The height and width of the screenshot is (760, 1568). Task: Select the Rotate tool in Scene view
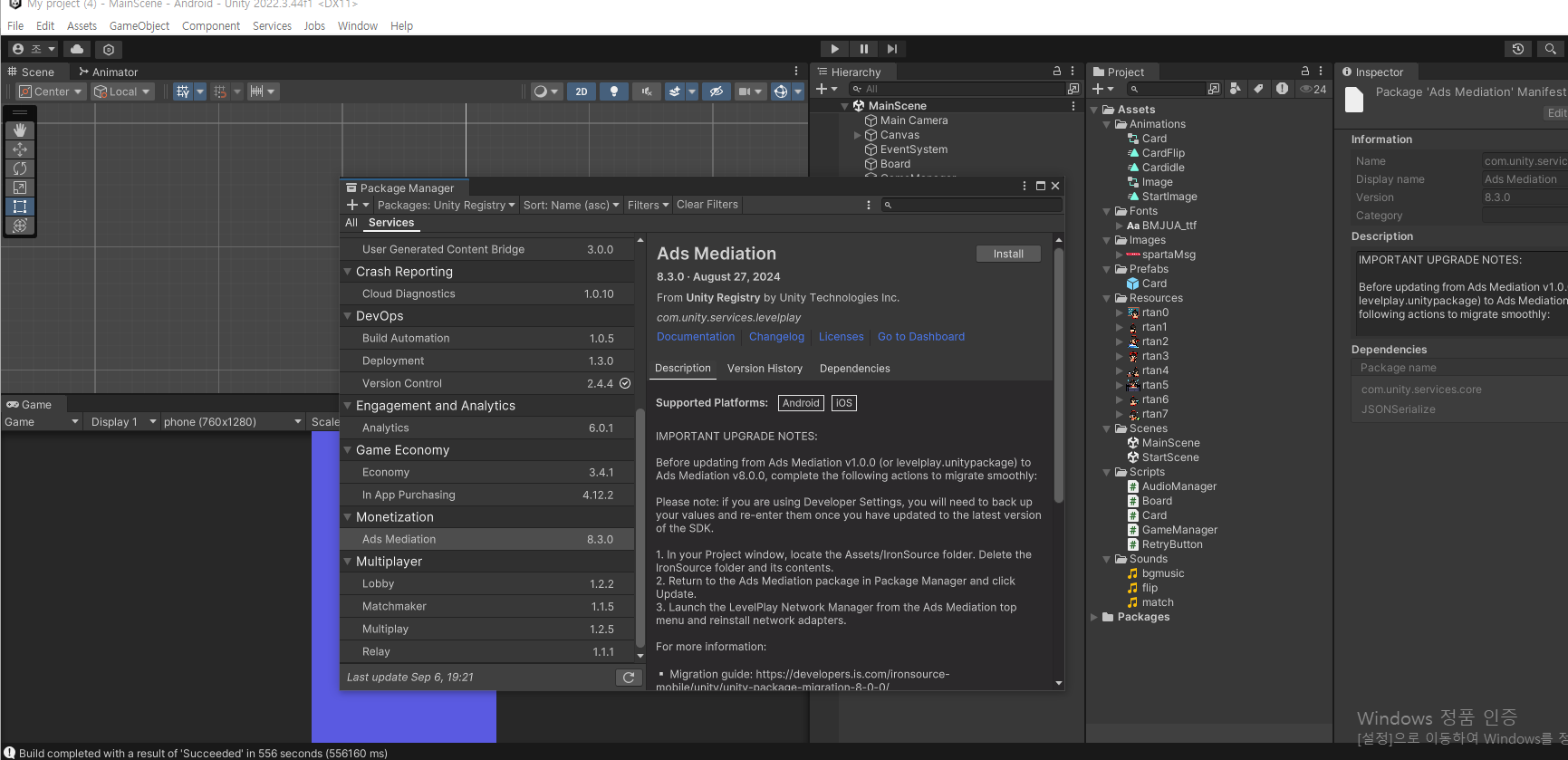tap(20, 168)
